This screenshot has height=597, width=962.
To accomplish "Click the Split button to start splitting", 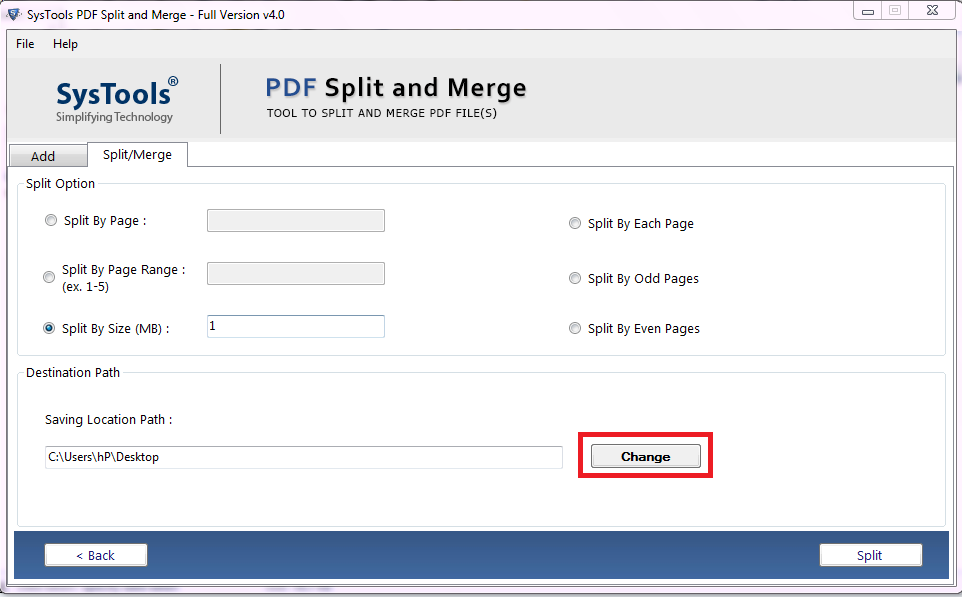I will click(870, 555).
